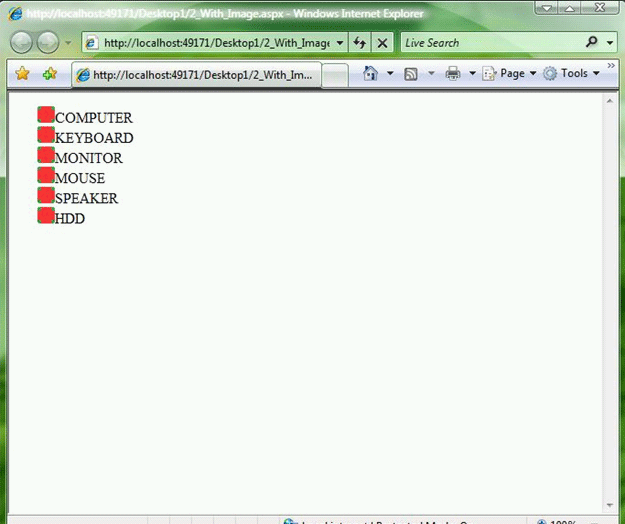Click the Stop loading X icon
The height and width of the screenshot is (524, 625).
click(382, 43)
